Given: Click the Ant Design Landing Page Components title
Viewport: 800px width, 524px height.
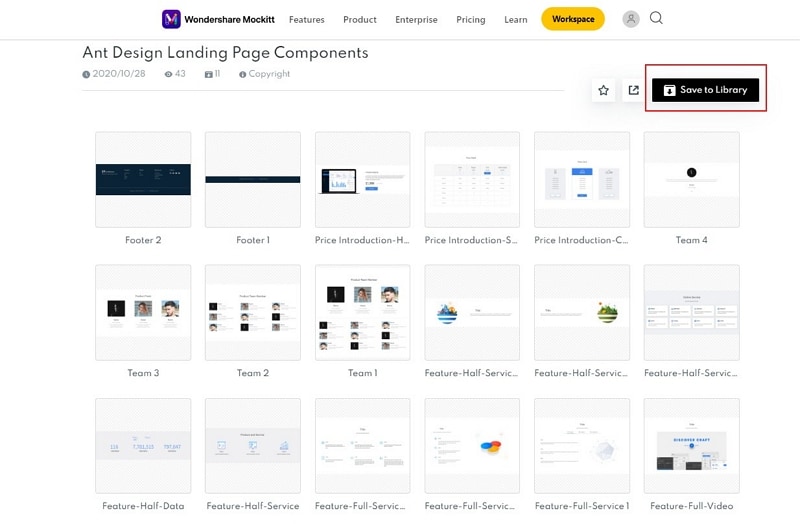Looking at the screenshot, I should (x=226, y=53).
